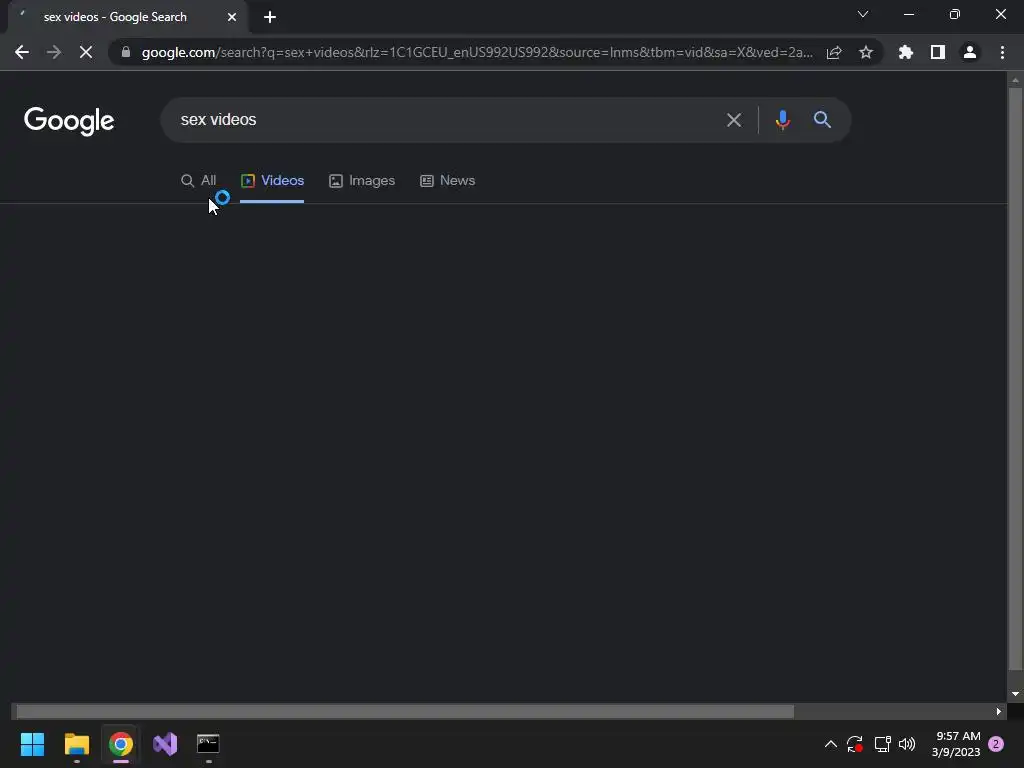Switch to the All results tab
The width and height of the screenshot is (1024, 768).
pos(199,181)
